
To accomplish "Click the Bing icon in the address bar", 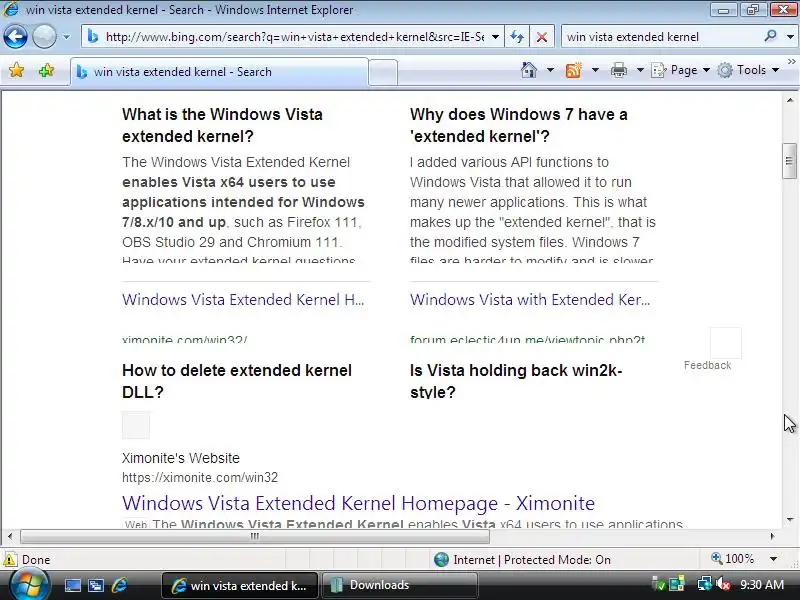I will click(93, 37).
